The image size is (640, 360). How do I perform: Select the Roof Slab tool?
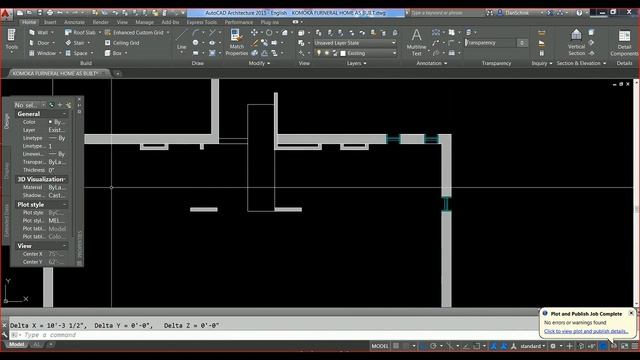click(80, 32)
